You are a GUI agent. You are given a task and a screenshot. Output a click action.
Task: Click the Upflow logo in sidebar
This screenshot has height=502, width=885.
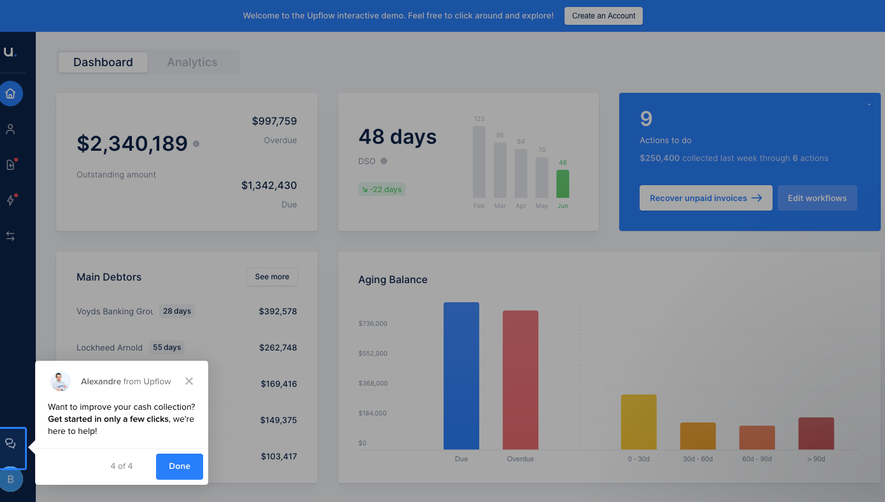click(x=10, y=52)
